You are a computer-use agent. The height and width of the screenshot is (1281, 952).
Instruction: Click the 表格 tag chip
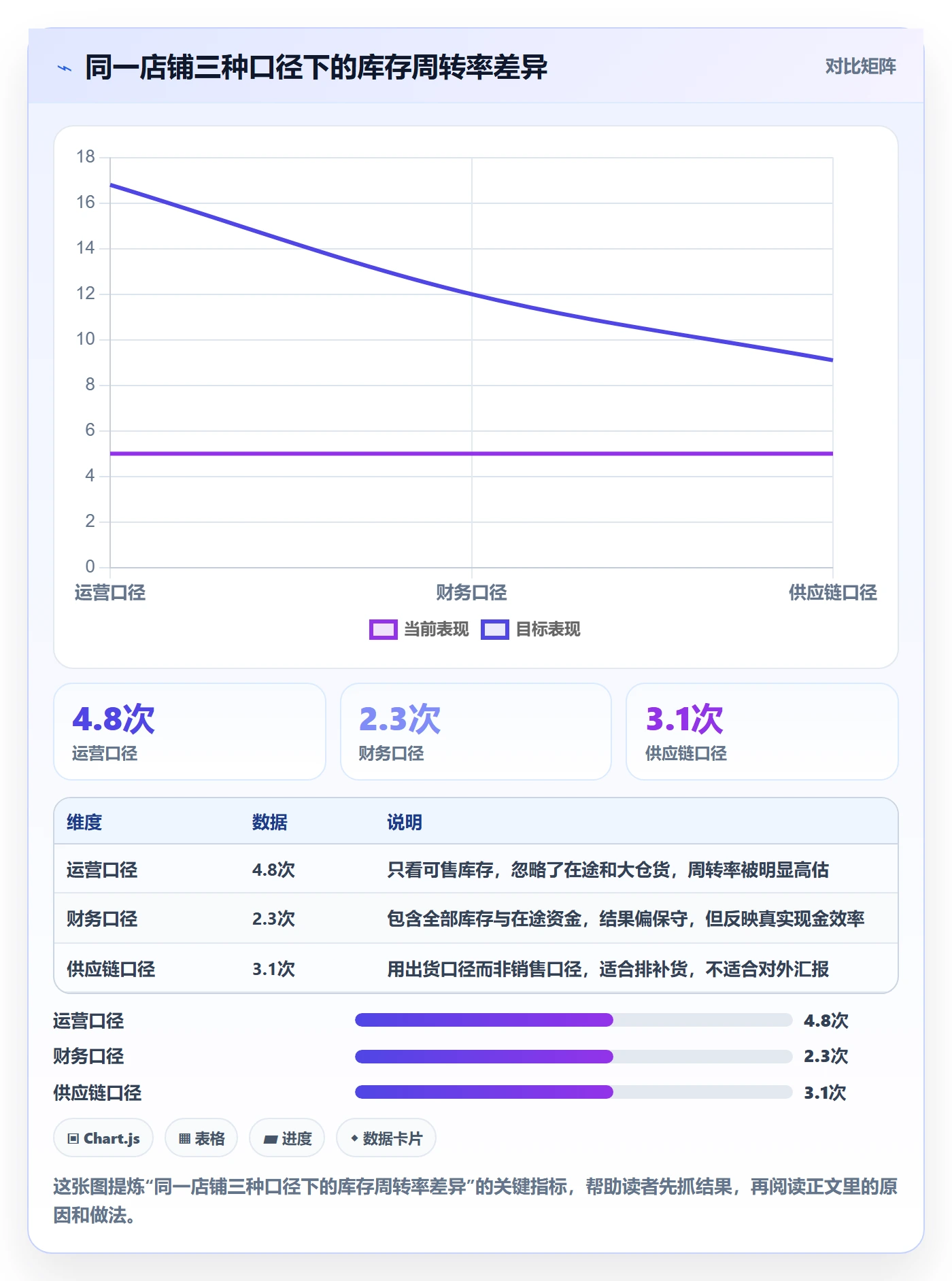point(201,1138)
